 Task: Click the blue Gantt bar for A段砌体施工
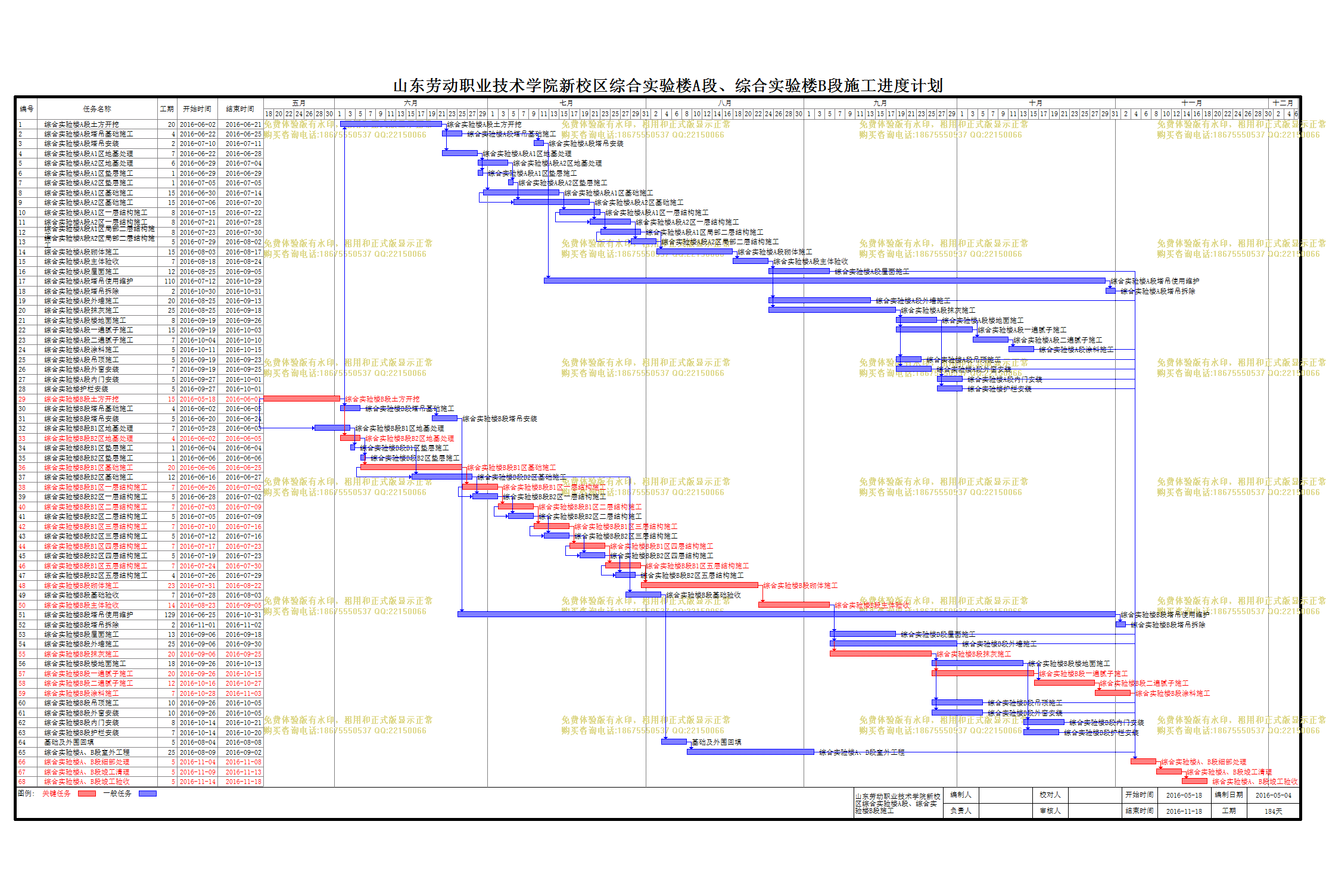(x=695, y=251)
